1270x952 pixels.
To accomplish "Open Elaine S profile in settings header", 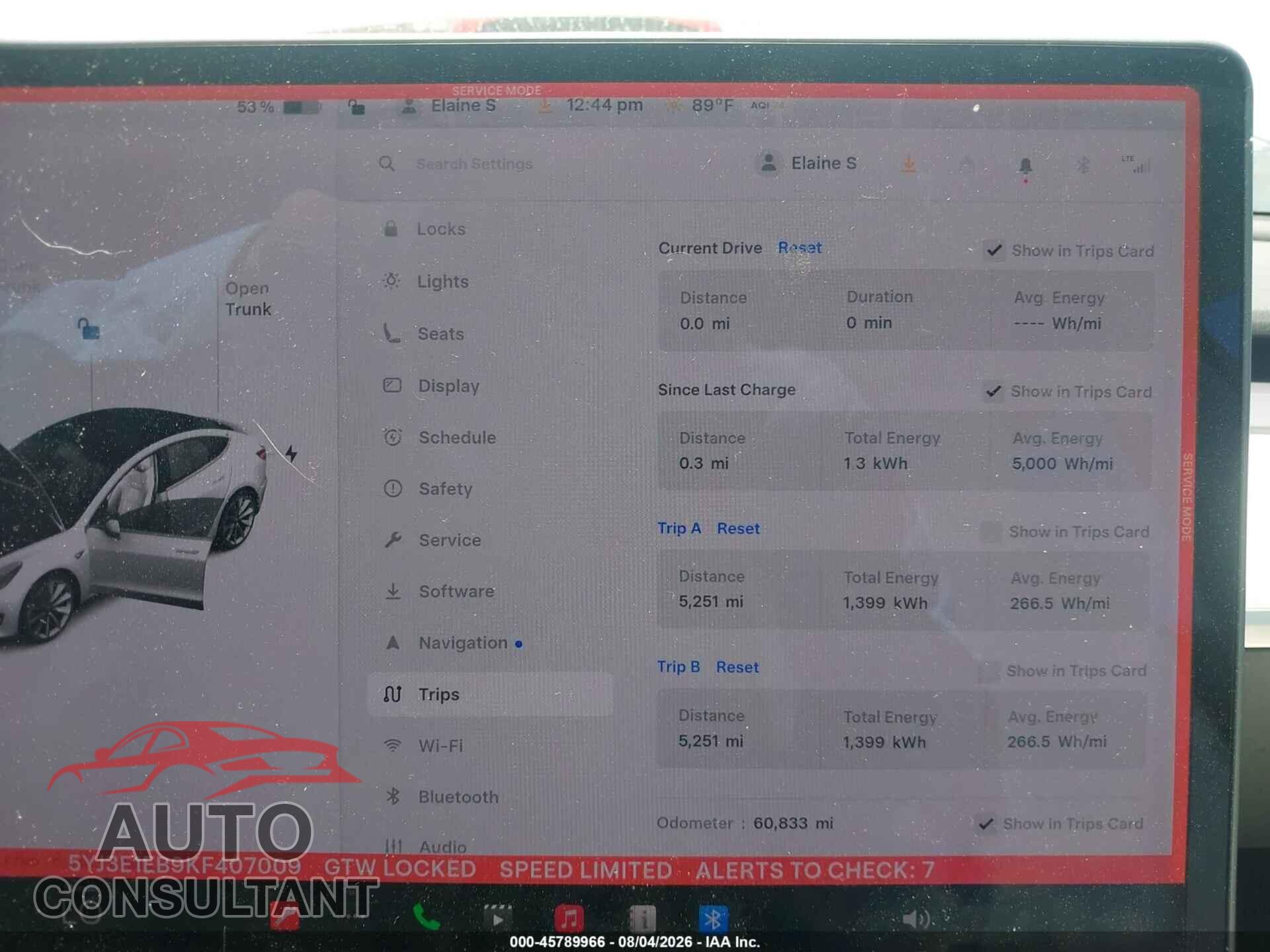I will coord(808,163).
